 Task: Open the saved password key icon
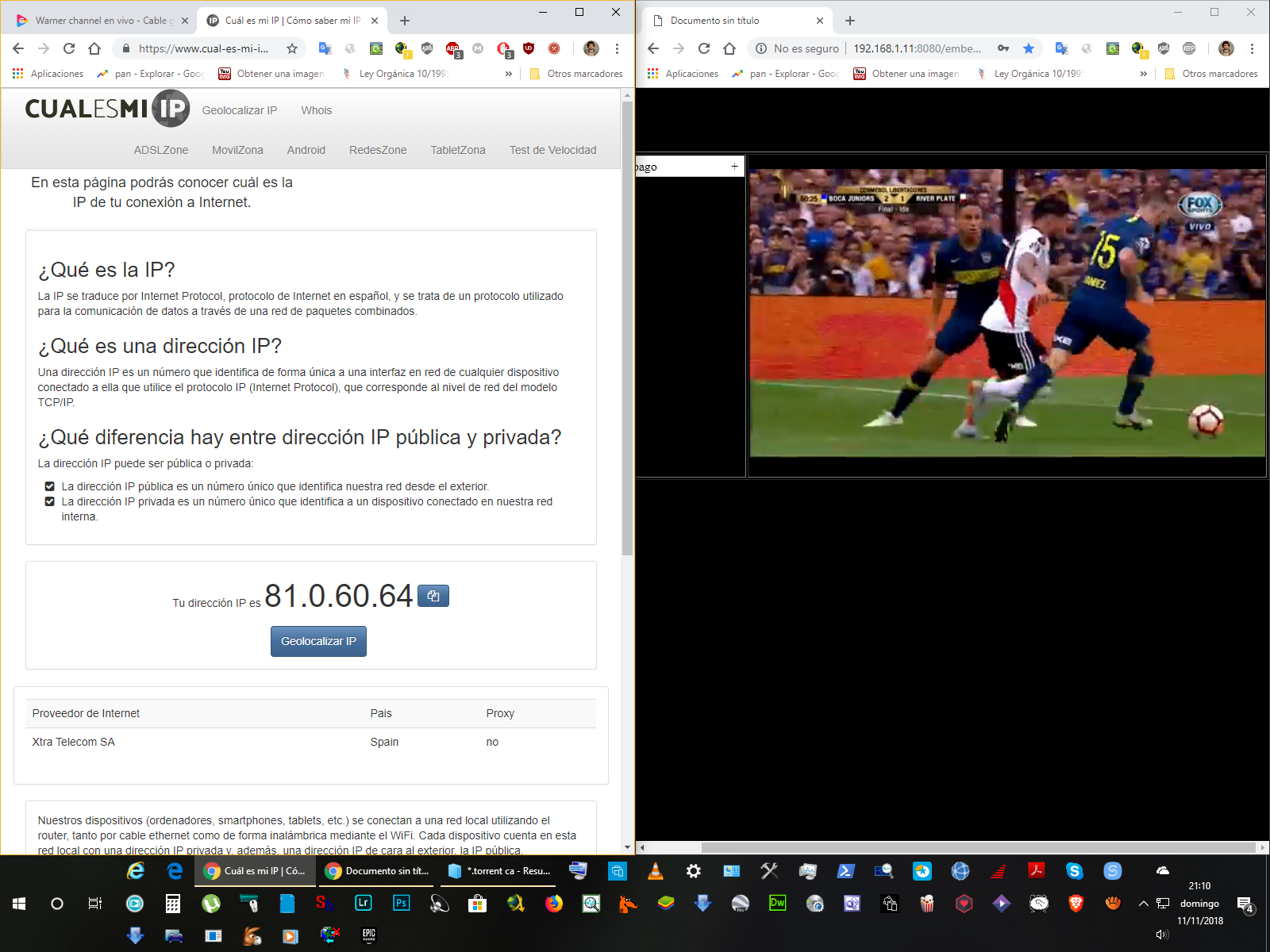[1003, 48]
